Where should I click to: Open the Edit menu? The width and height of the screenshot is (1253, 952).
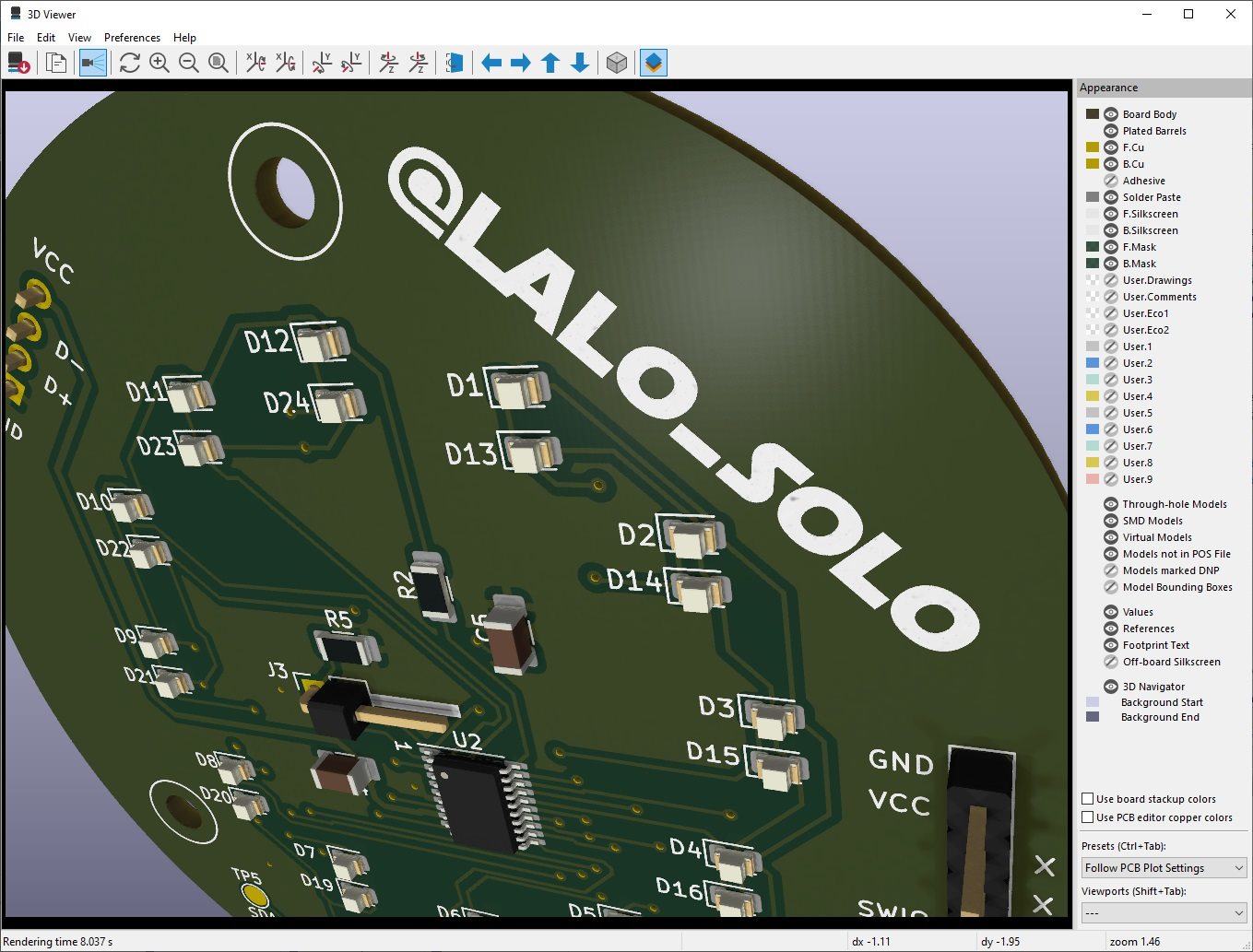[x=46, y=38]
